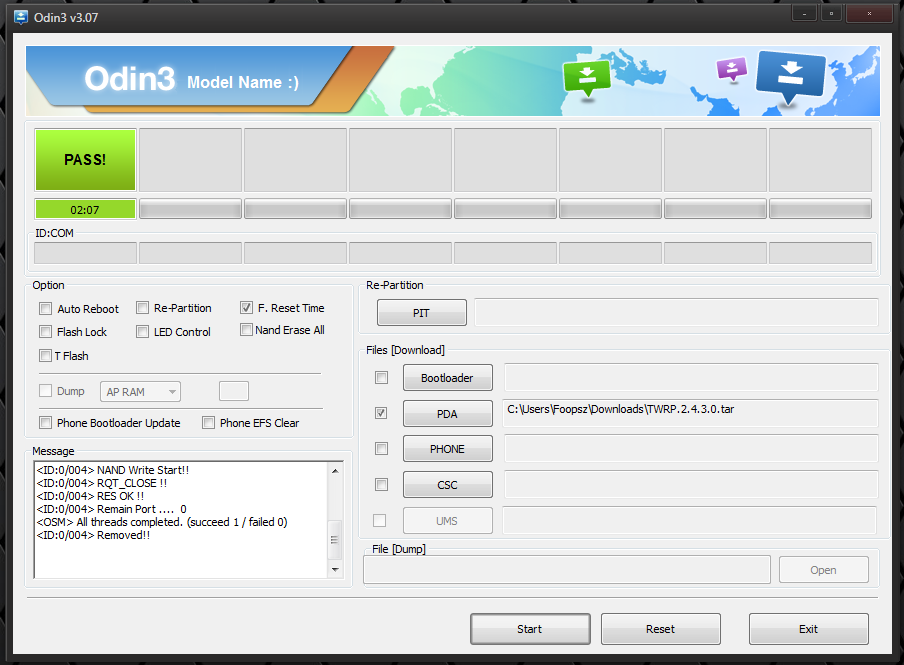Click the PIT button
This screenshot has width=904, height=665.
tap(421, 313)
